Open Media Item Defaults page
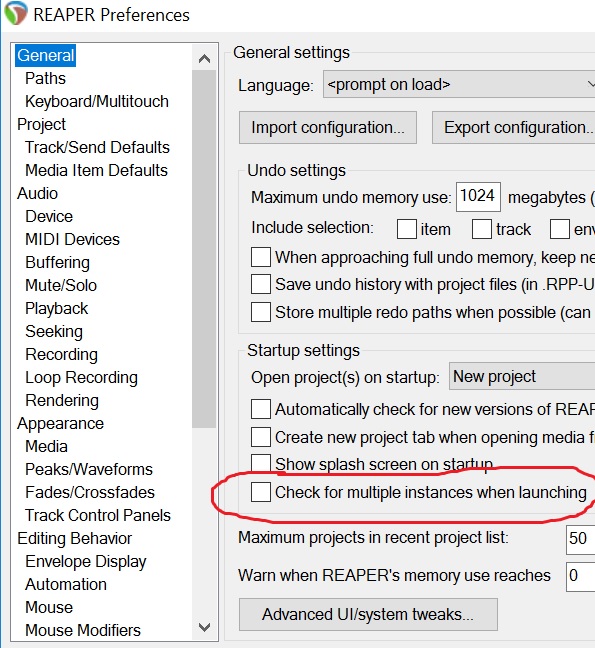Image resolution: width=595 pixels, height=648 pixels. 96,170
